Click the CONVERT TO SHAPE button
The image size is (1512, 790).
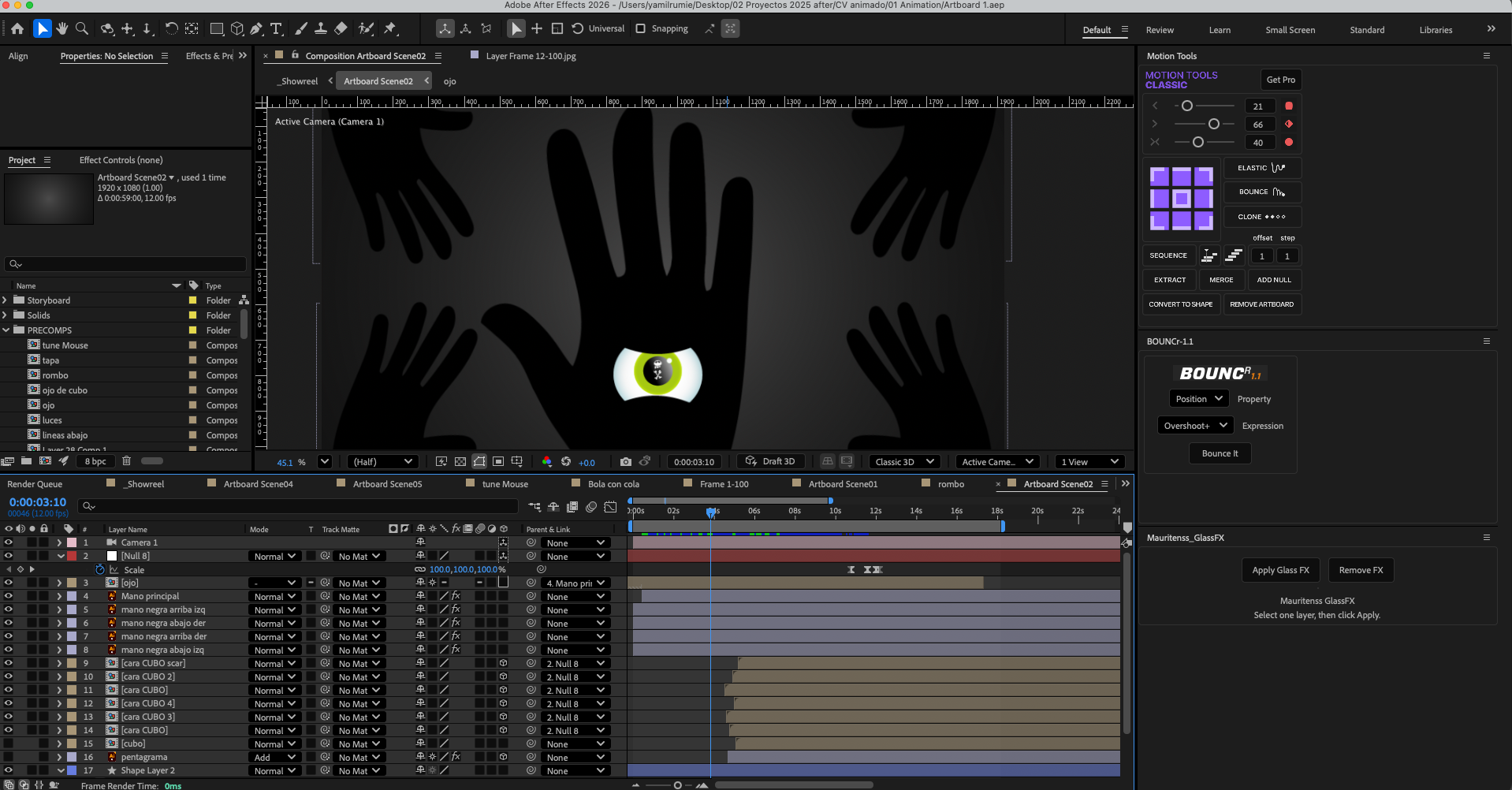click(1180, 304)
